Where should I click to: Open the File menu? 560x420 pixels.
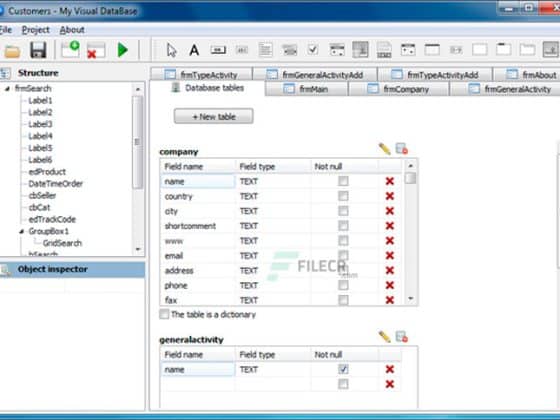point(6,30)
